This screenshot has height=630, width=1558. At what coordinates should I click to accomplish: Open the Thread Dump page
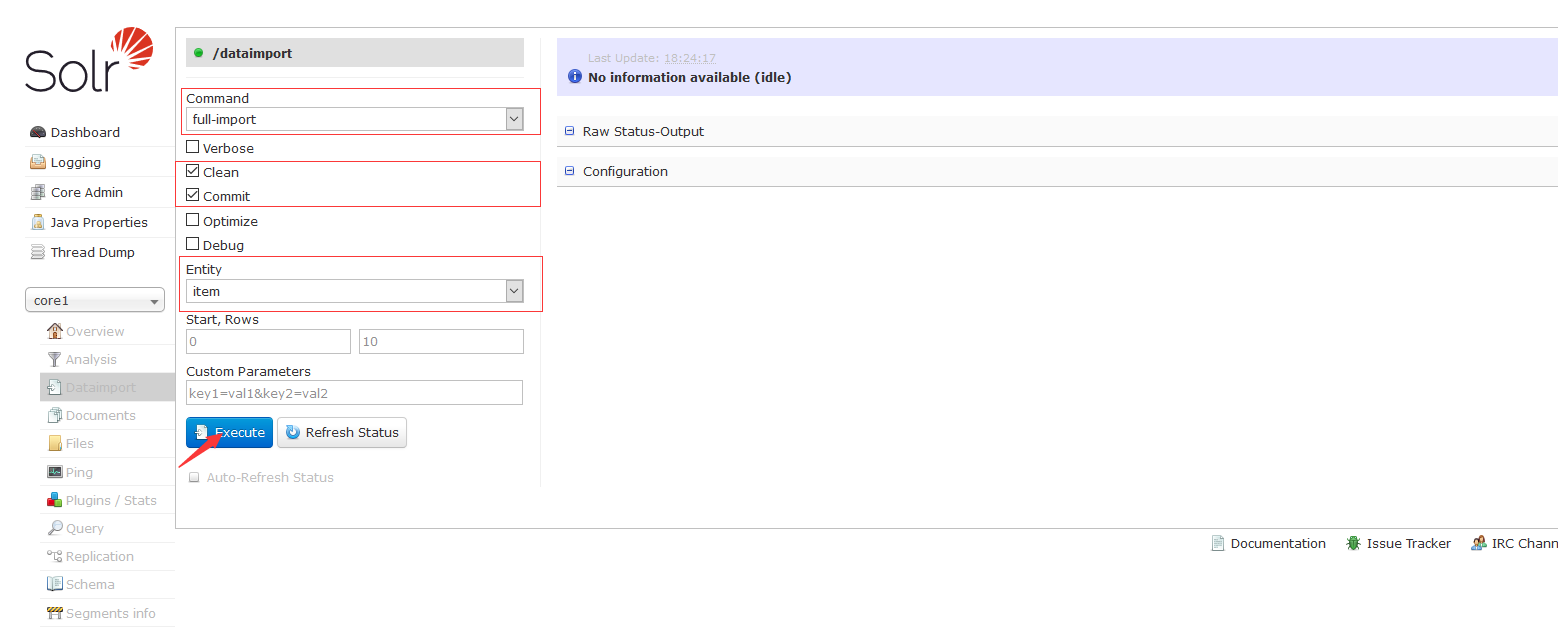tap(93, 252)
